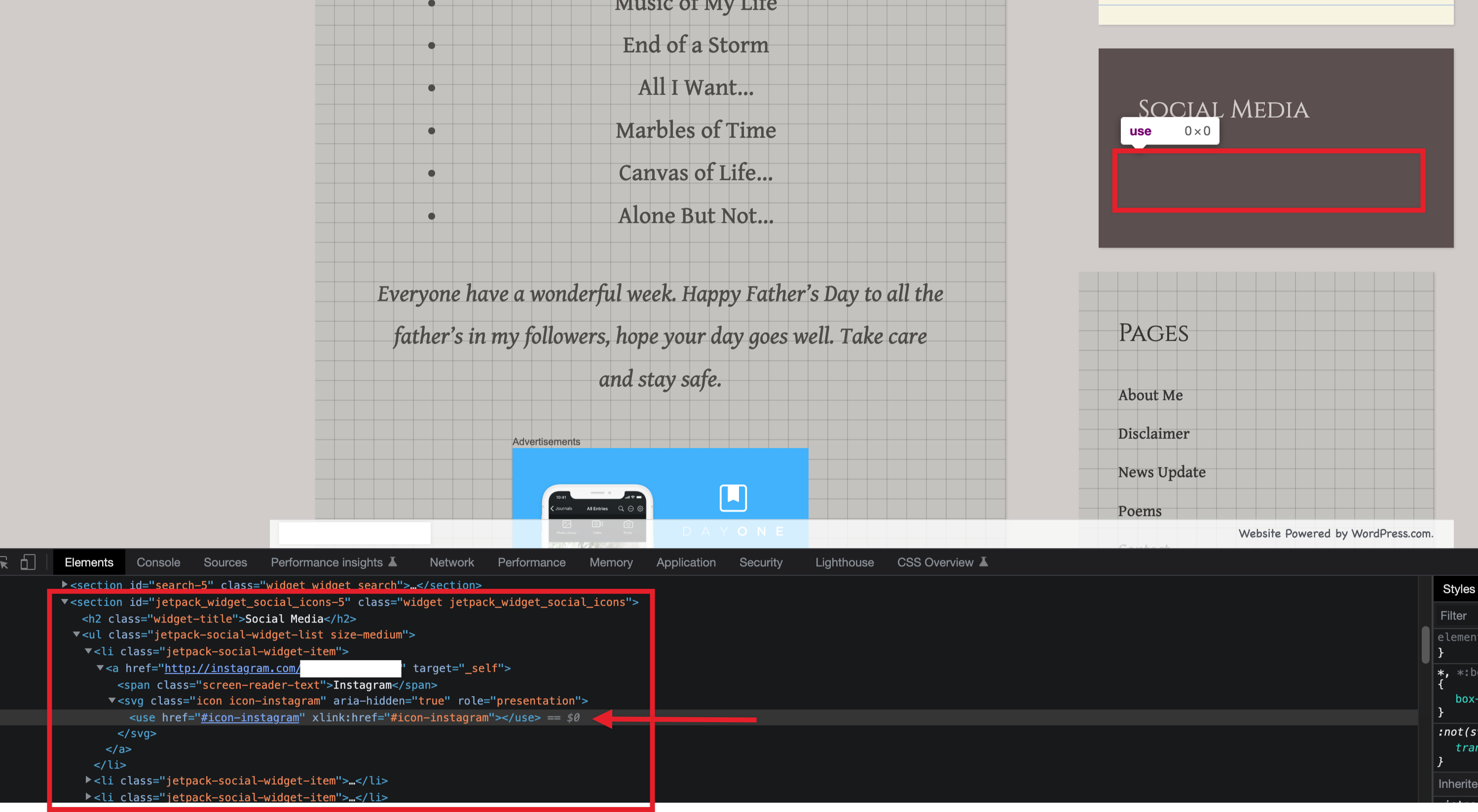The width and height of the screenshot is (1478, 812).
Task: Open the About Me page link
Action: click(1150, 395)
